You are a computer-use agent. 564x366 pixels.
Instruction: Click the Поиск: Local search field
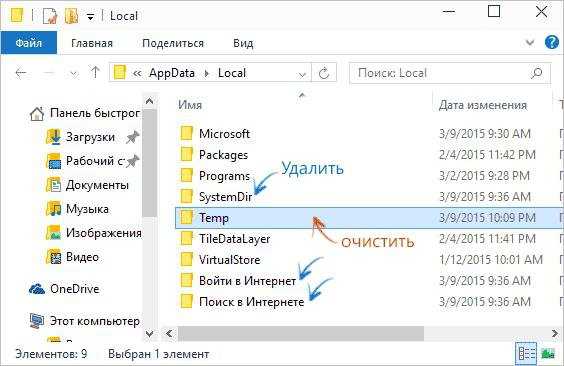450,73
